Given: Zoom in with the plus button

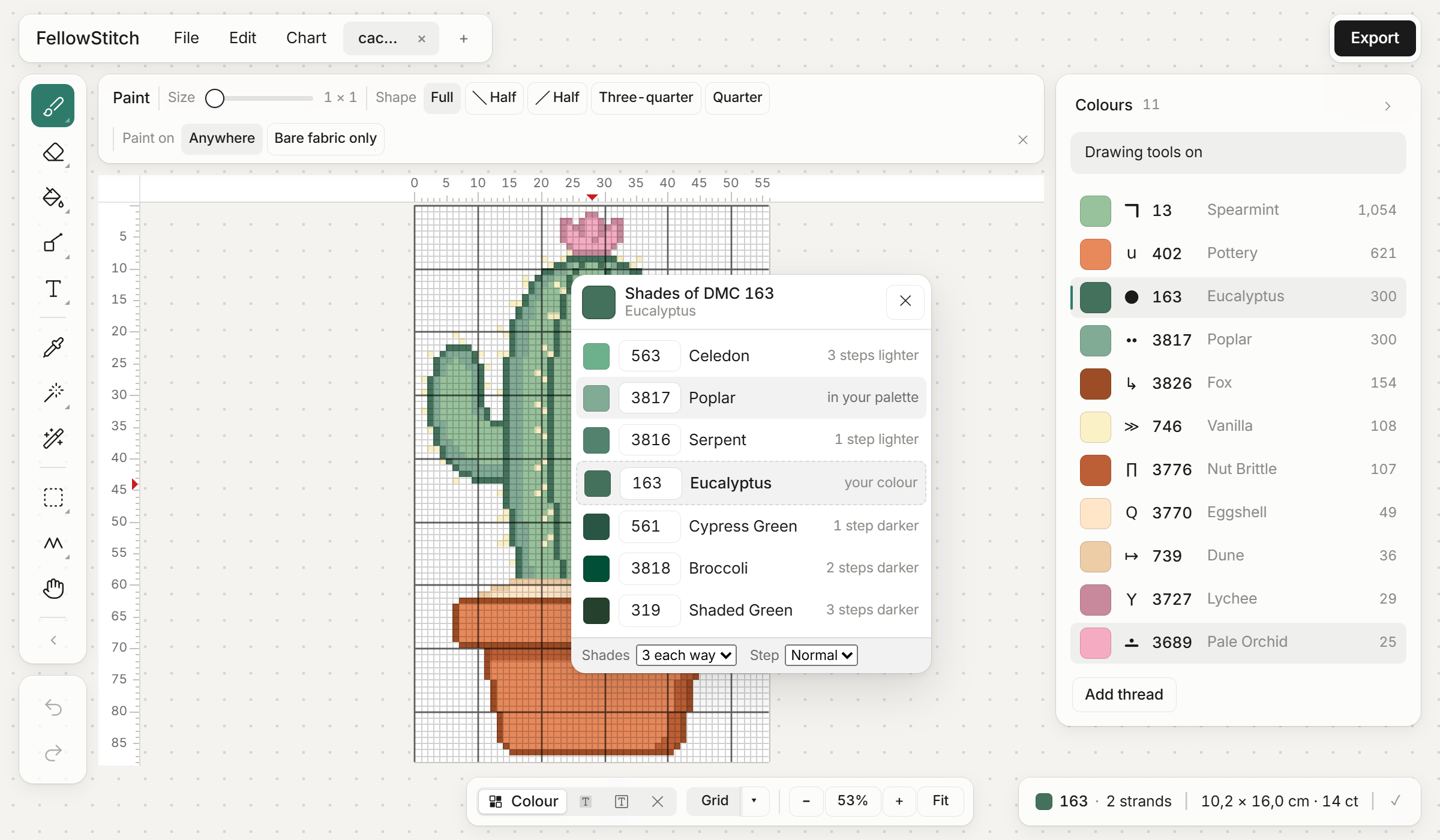Looking at the screenshot, I should tap(899, 801).
